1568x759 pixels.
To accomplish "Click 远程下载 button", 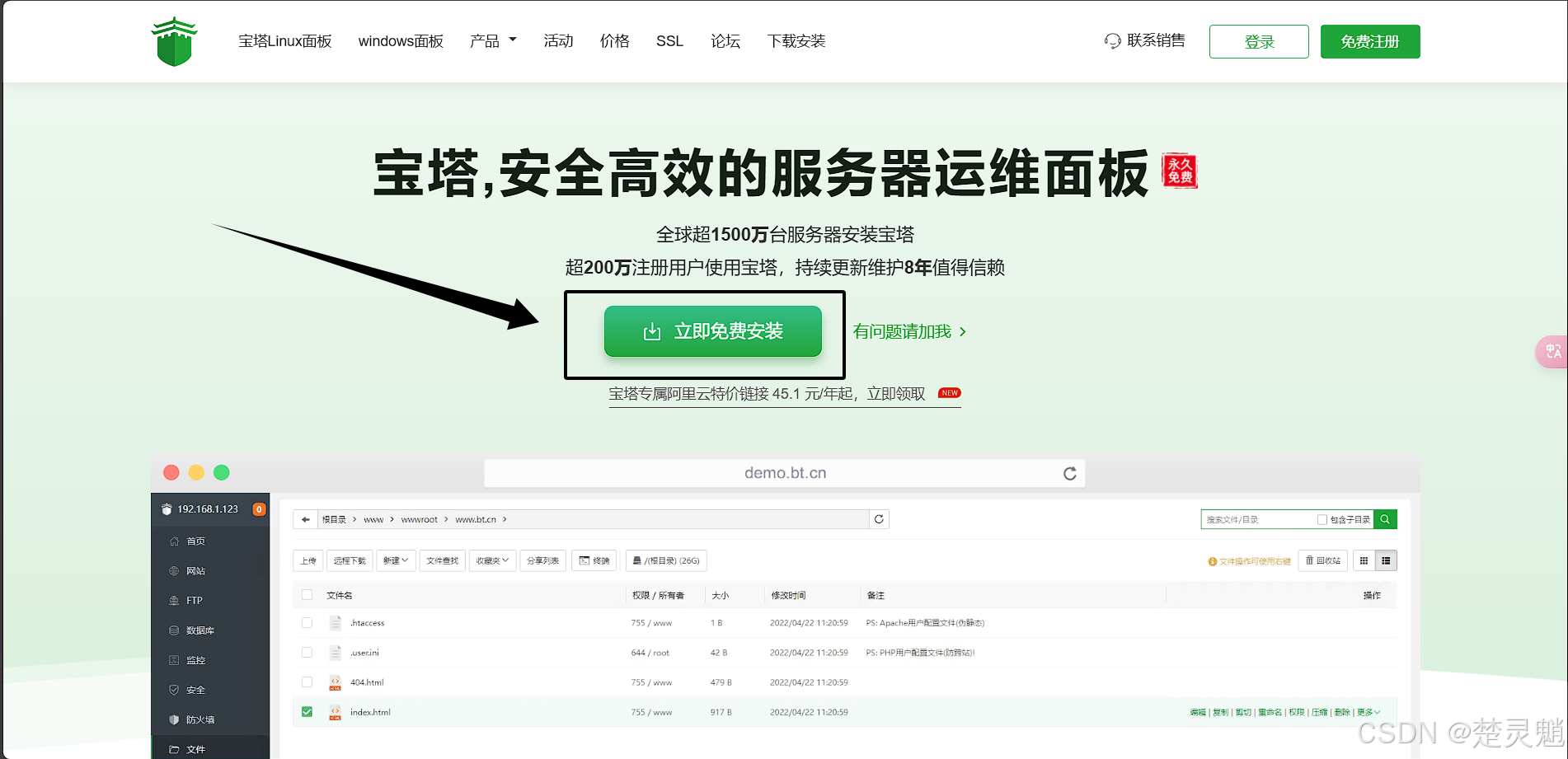I will (x=350, y=560).
